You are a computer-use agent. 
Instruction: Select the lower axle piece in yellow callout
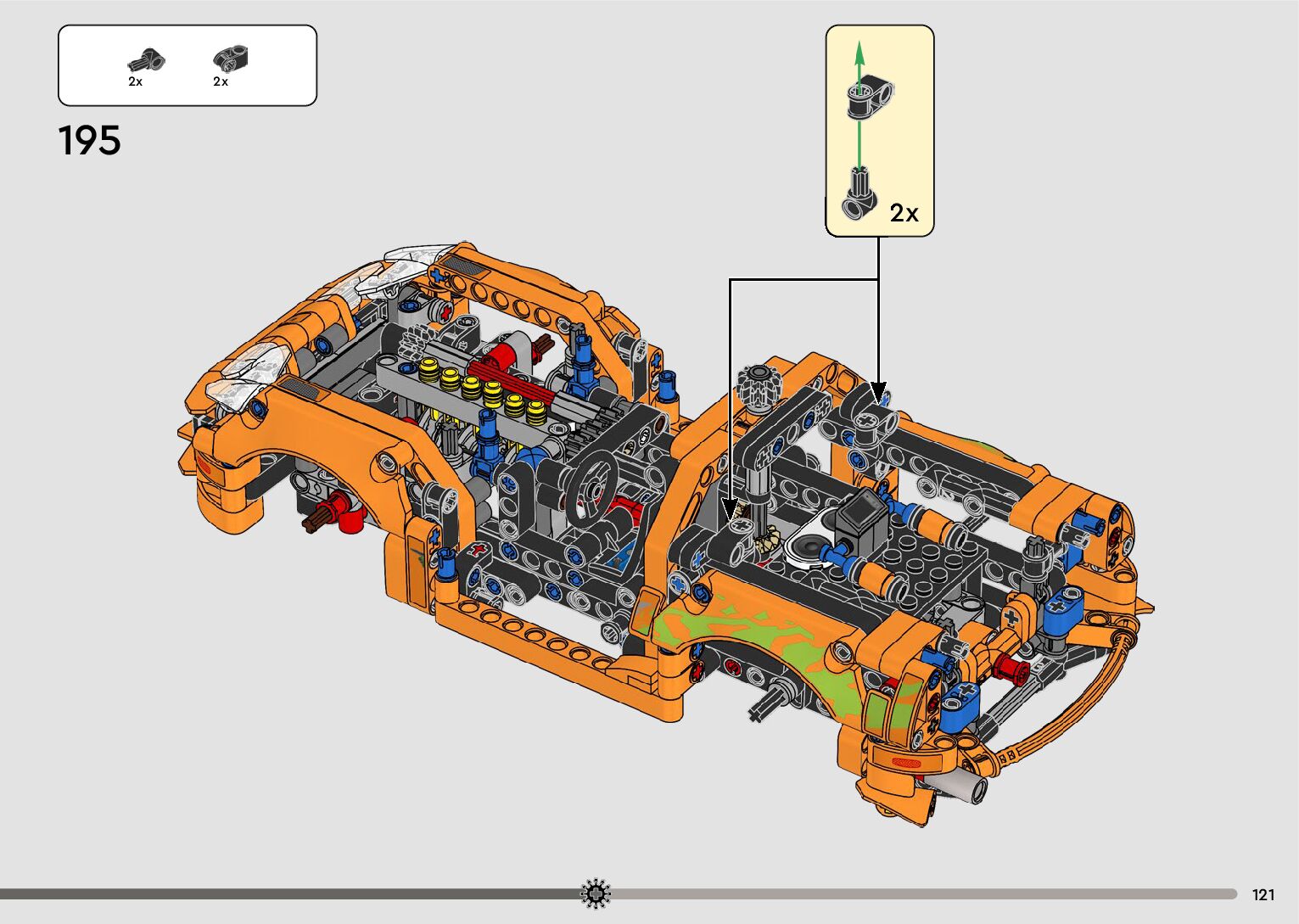[860, 194]
